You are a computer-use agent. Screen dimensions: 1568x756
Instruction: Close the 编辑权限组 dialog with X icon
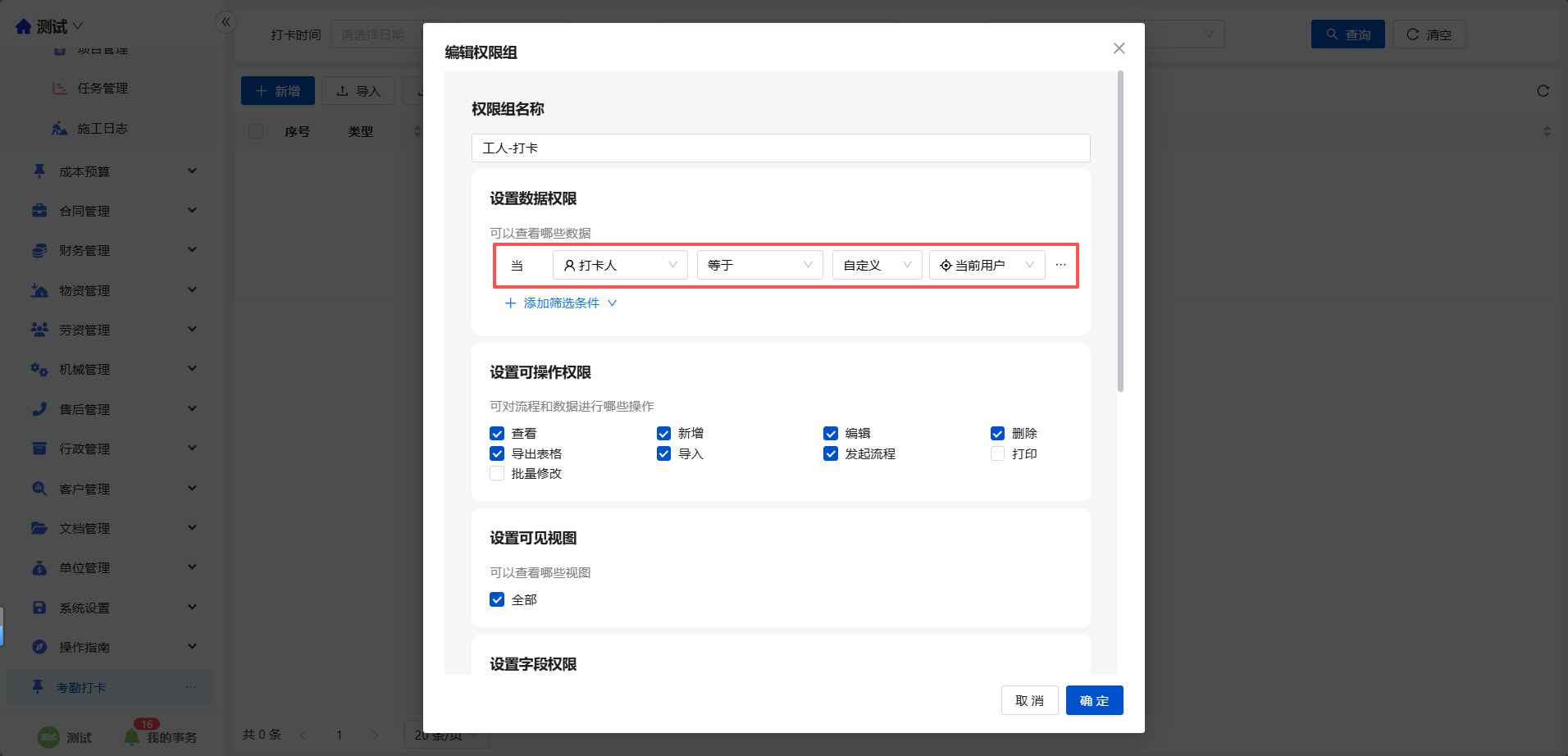click(1119, 48)
